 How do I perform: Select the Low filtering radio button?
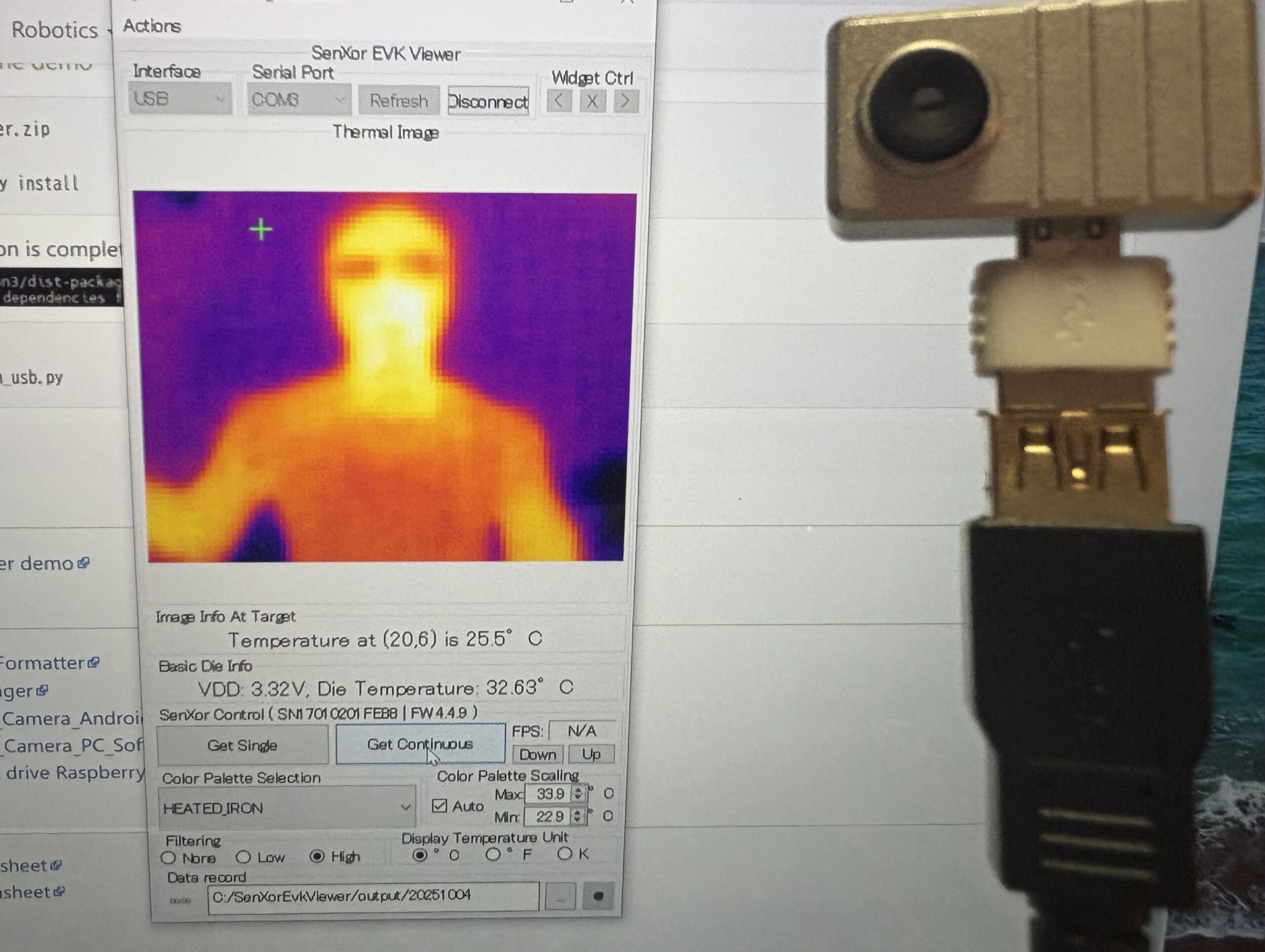point(244,857)
